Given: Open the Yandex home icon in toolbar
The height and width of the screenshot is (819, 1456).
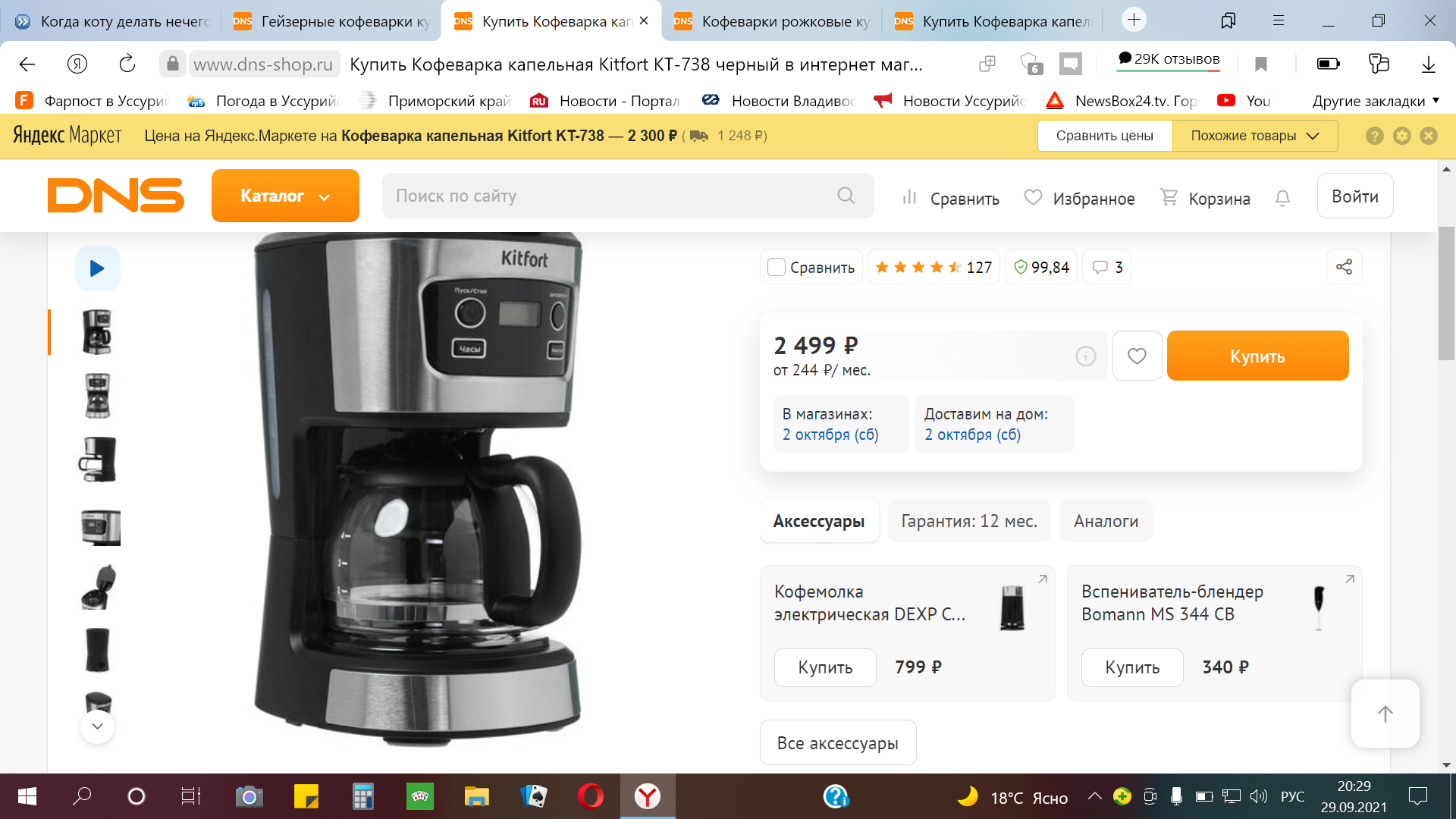Looking at the screenshot, I should [77, 64].
